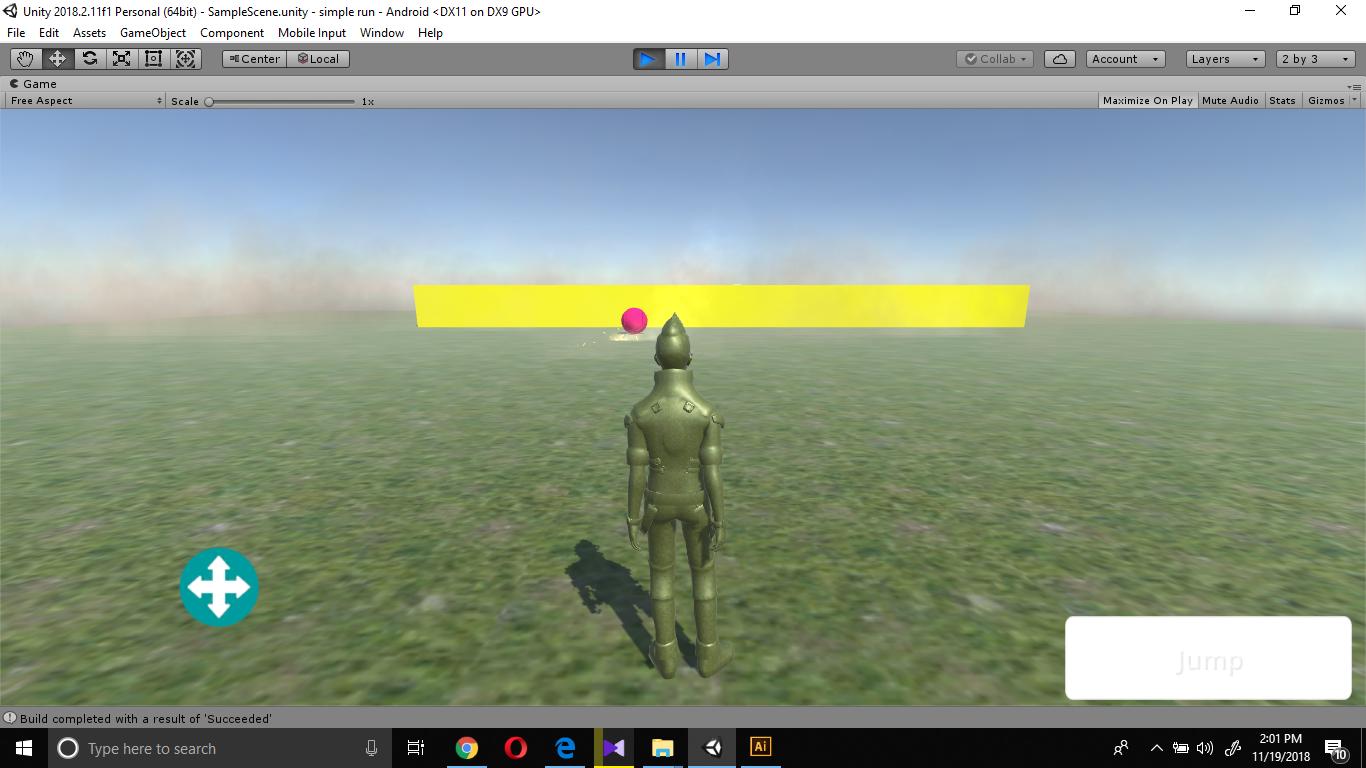Viewport: 1366px width, 768px height.
Task: Adjust the game view Scale slider
Action: point(281,101)
